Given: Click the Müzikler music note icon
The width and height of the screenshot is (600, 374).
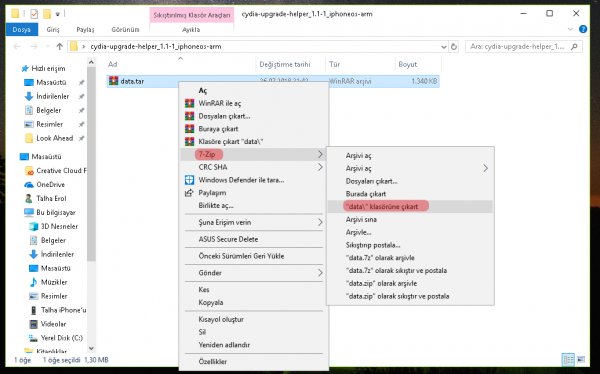Looking at the screenshot, I should coord(34,282).
